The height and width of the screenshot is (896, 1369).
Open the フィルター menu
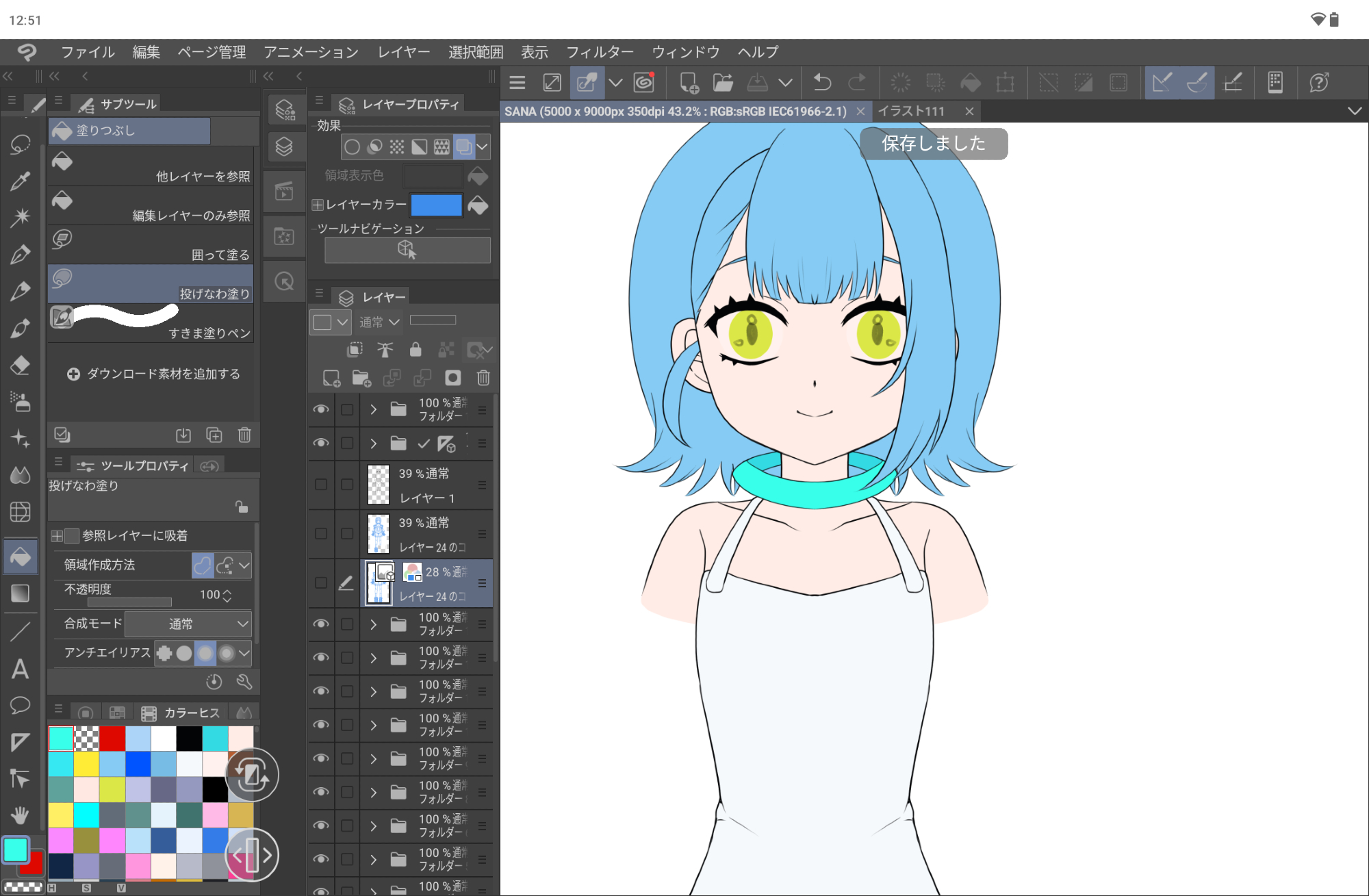(600, 52)
